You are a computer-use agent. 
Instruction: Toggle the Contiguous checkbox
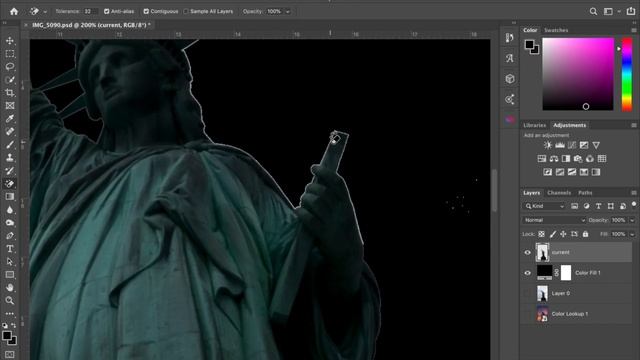pos(146,11)
